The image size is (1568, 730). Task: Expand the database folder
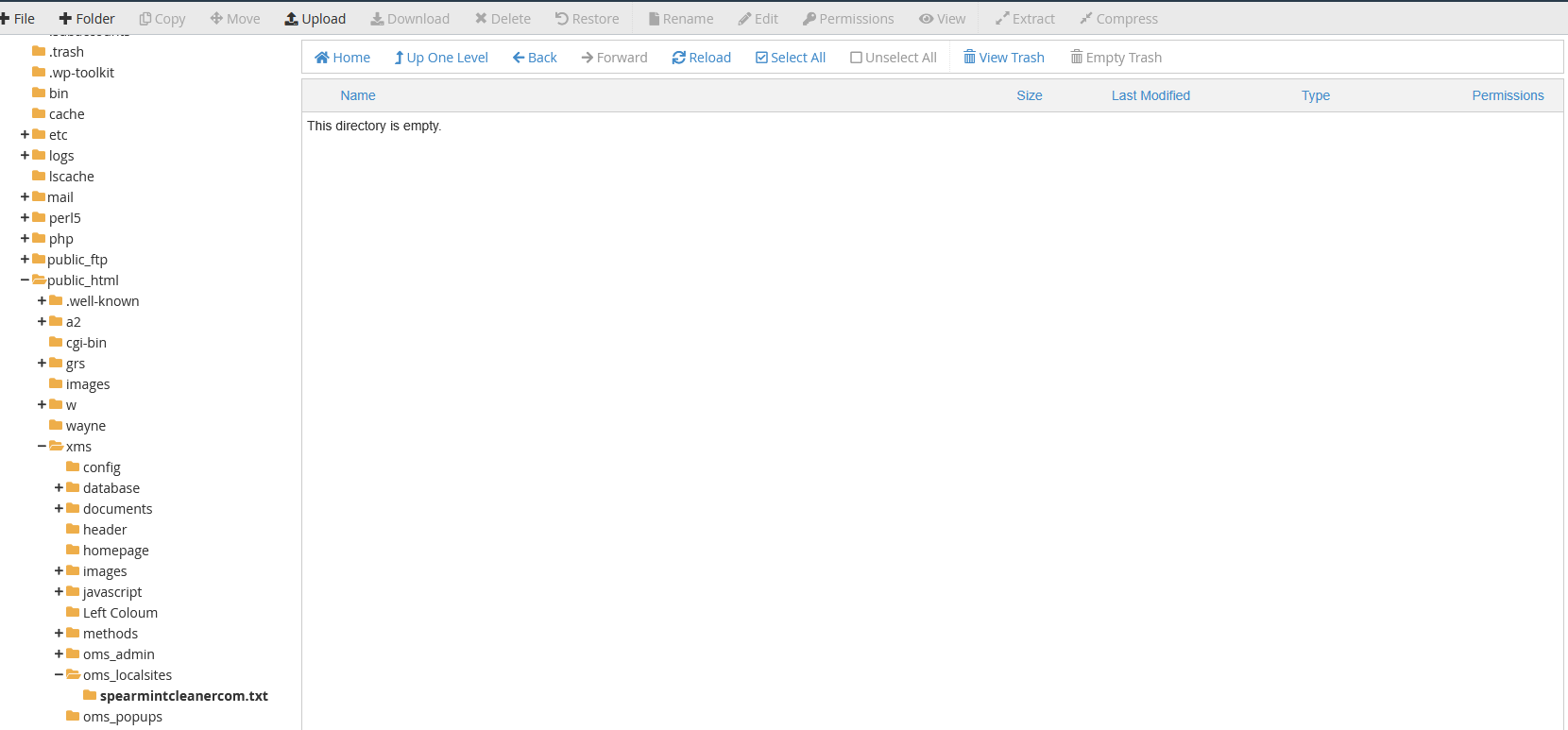tap(59, 488)
